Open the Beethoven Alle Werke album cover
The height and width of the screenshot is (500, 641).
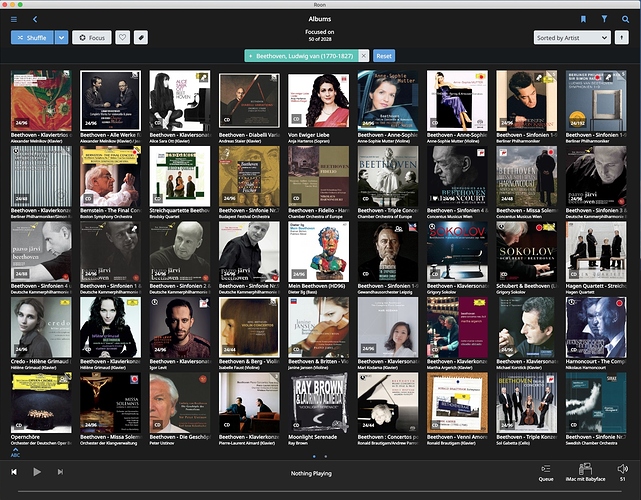click(110, 101)
